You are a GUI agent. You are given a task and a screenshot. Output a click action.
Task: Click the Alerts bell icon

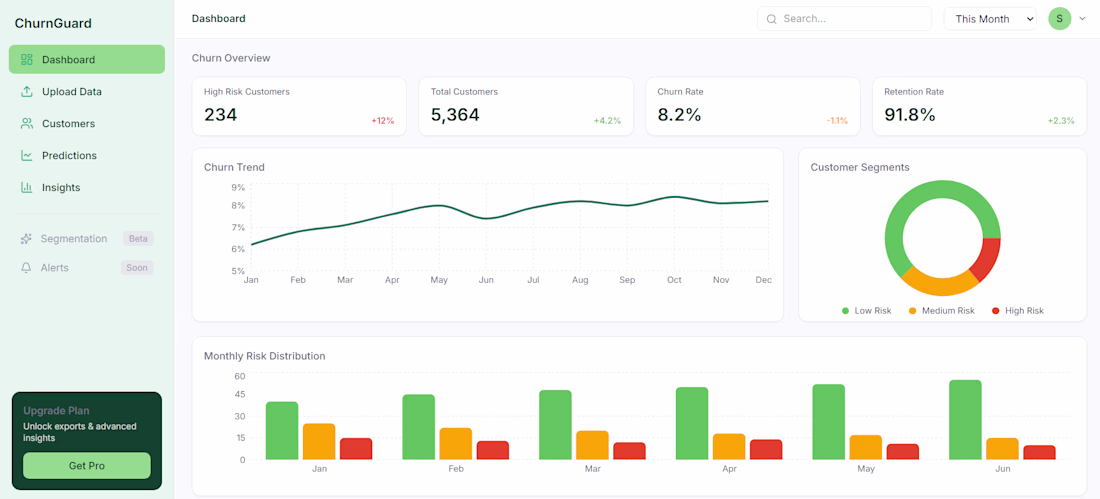pyautogui.click(x=26, y=267)
